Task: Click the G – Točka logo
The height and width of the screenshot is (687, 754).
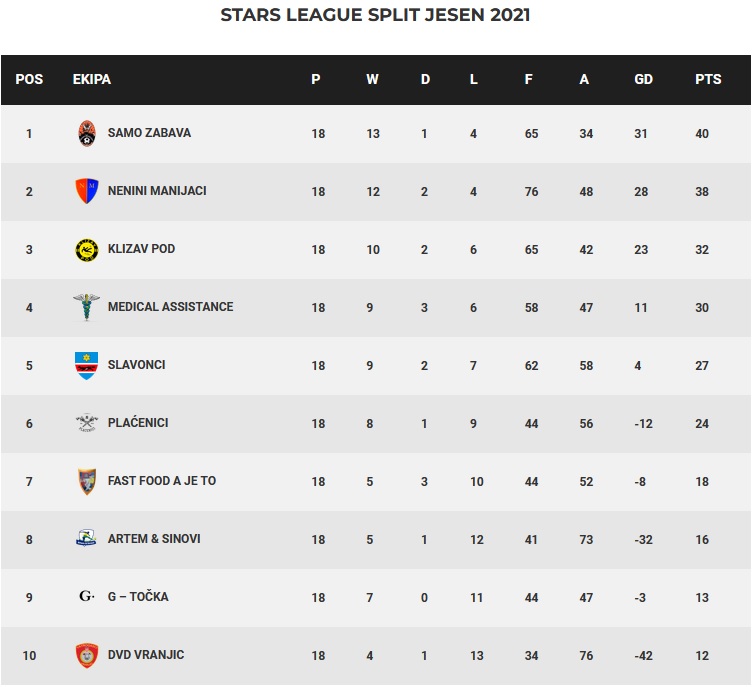Action: coord(87,597)
